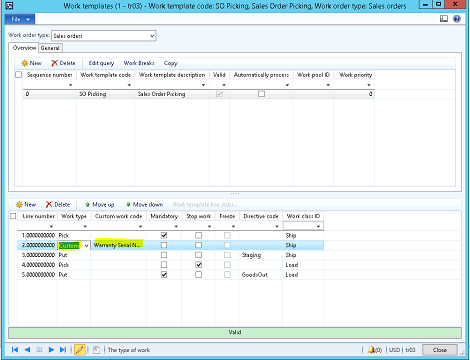Viewport: 470px width, 360px height.
Task: Click the Warranty Serial custom work code field
Action: [x=118, y=245]
